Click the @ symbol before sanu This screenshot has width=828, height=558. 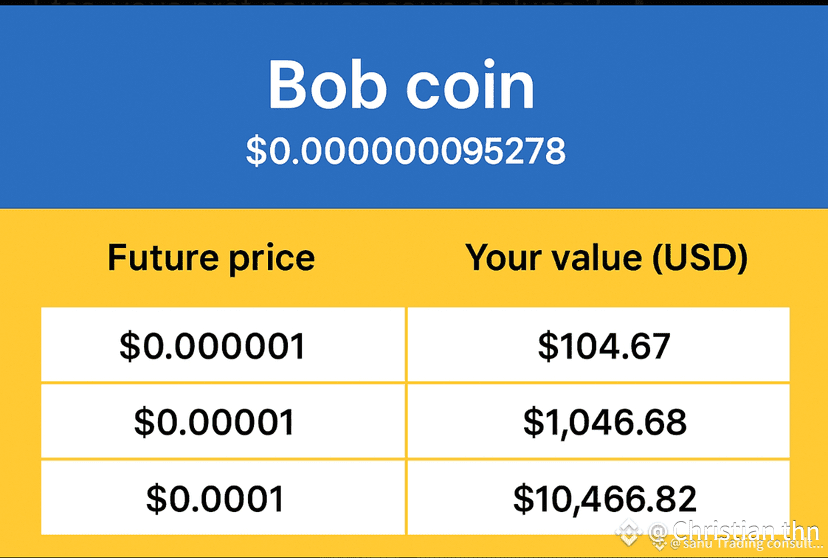click(675, 544)
